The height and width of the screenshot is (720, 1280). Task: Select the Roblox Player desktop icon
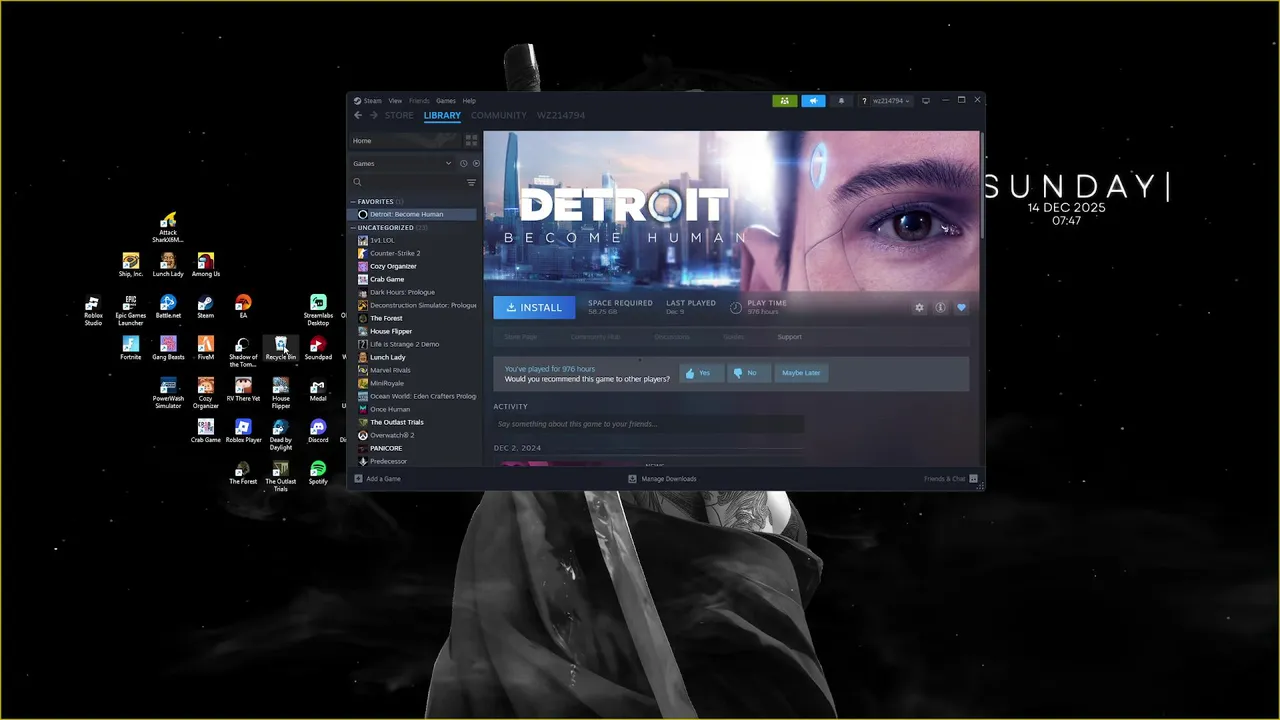coord(243,431)
